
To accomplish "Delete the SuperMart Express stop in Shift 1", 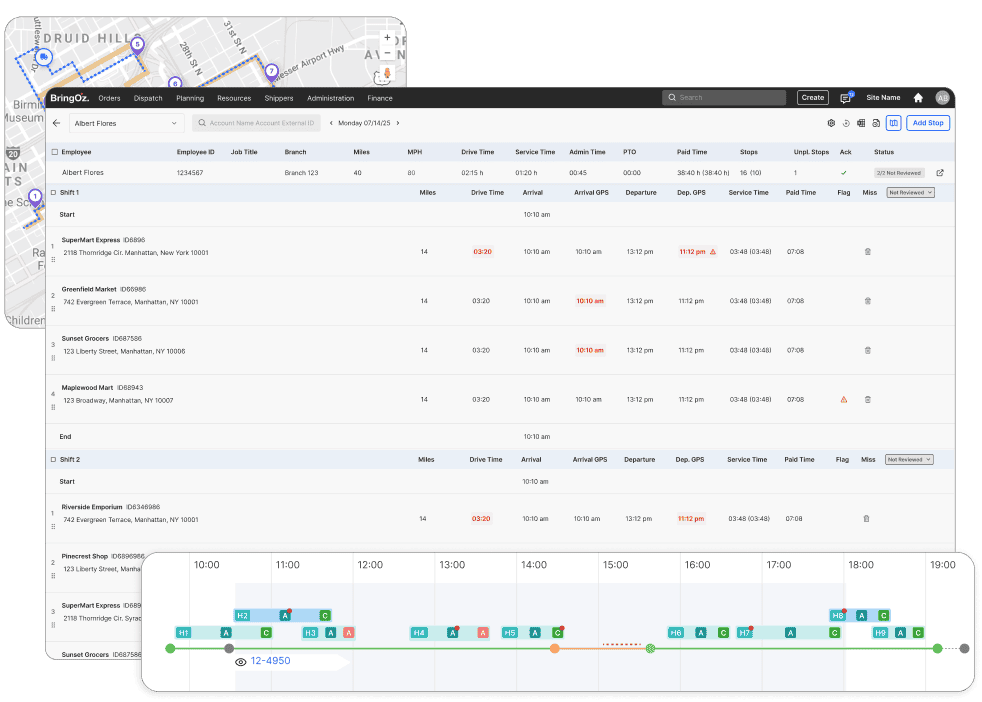I will 867,252.
